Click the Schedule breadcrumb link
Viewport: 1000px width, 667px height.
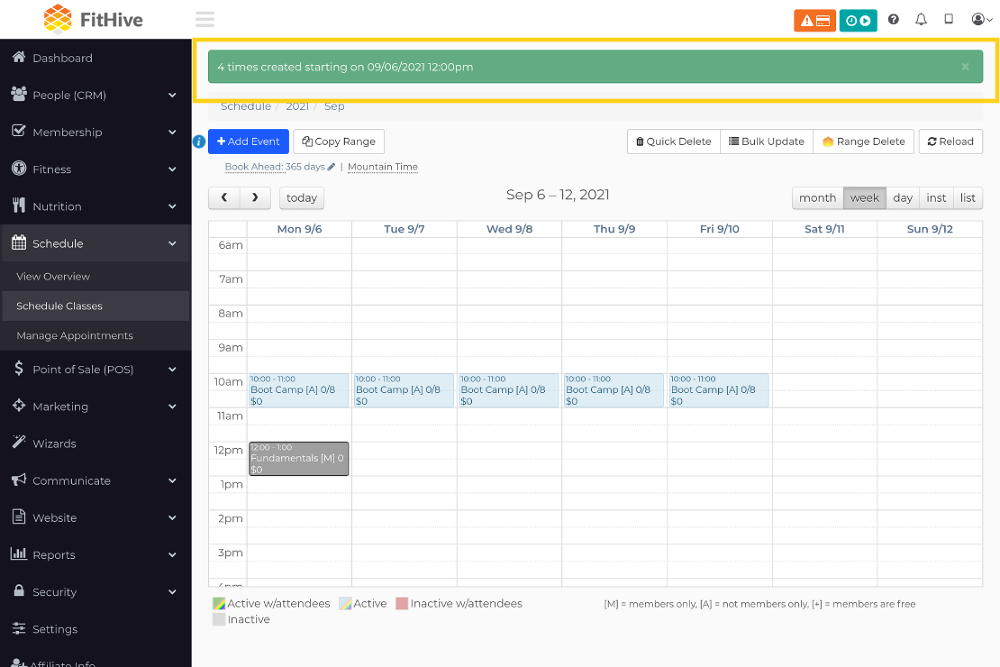246,106
